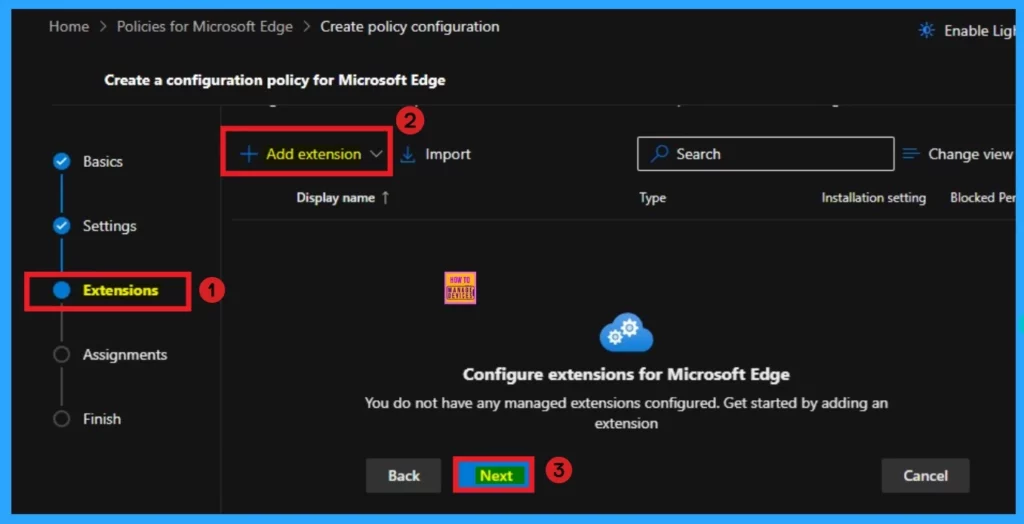The height and width of the screenshot is (524, 1024).
Task: Click the Add extension label
Action: pyautogui.click(x=313, y=154)
